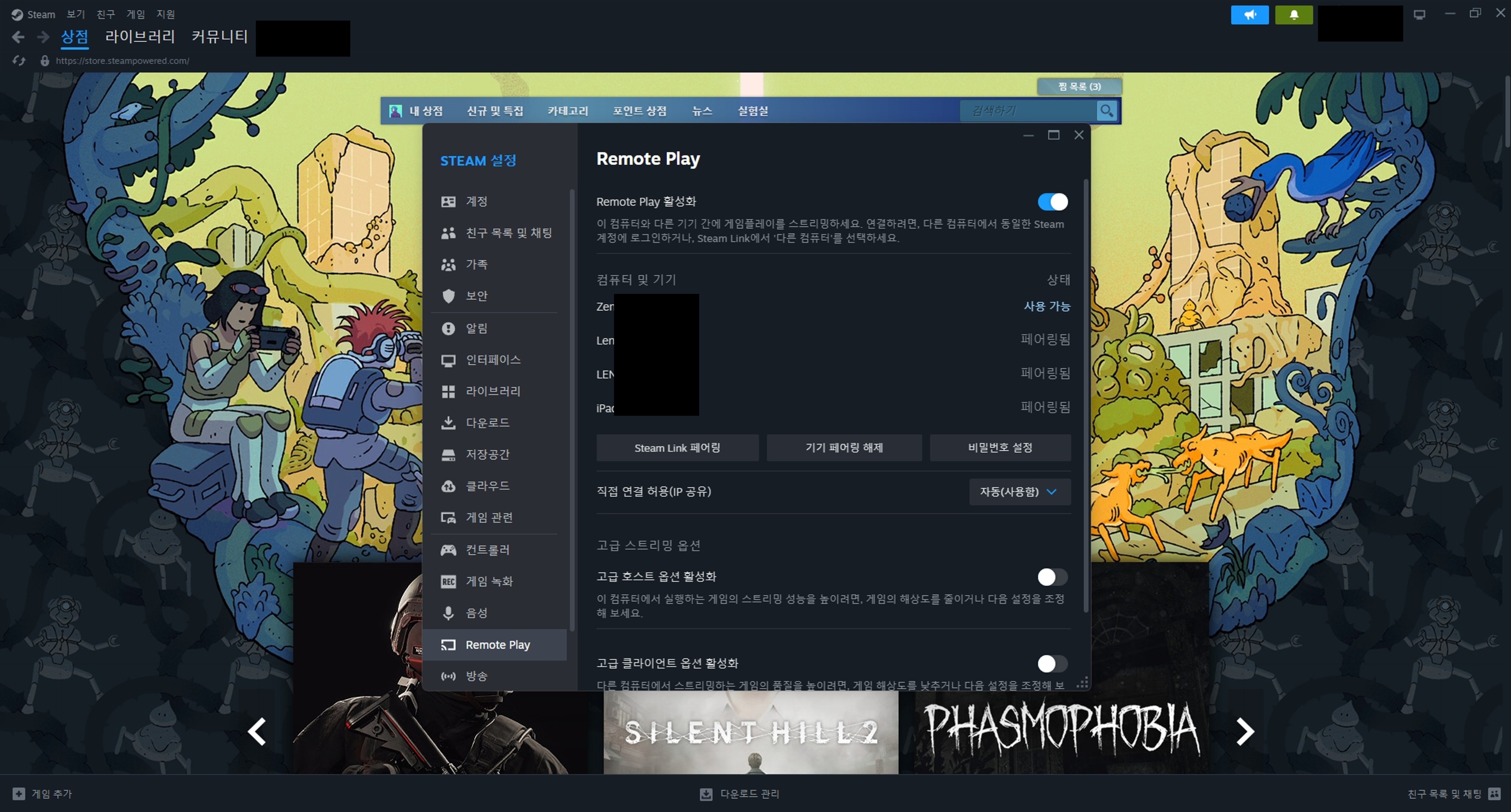Open the 계정 settings icon
This screenshot has height=812, width=1511.
pyautogui.click(x=448, y=202)
